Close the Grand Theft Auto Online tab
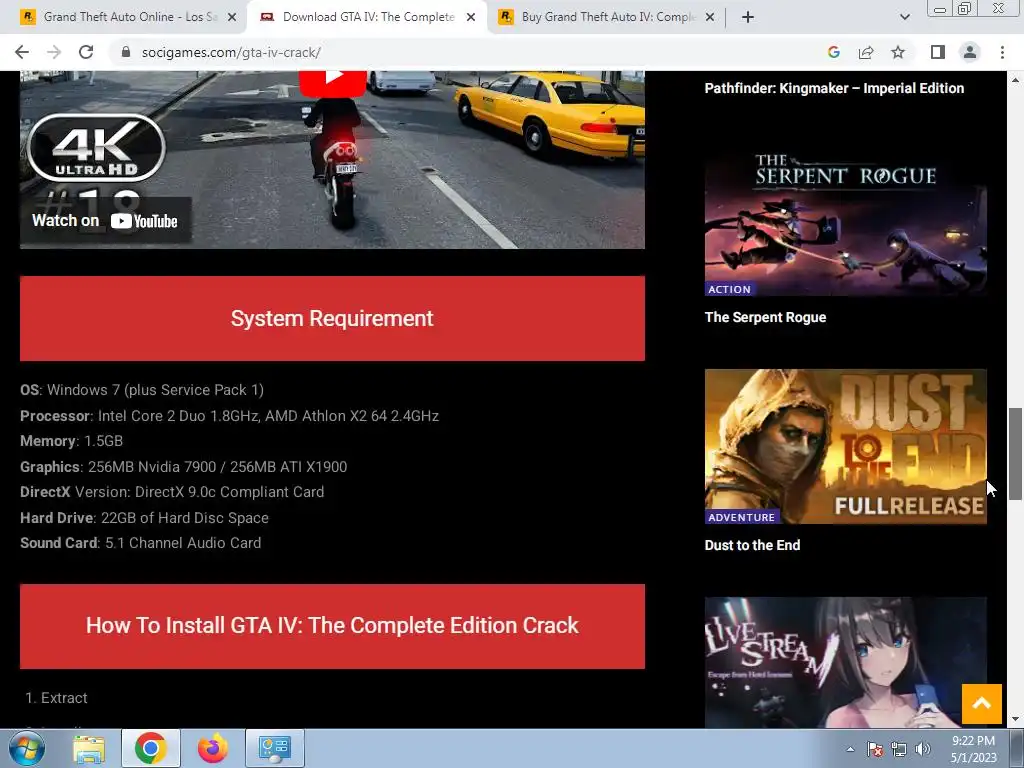The width and height of the screenshot is (1024, 768). click(232, 17)
